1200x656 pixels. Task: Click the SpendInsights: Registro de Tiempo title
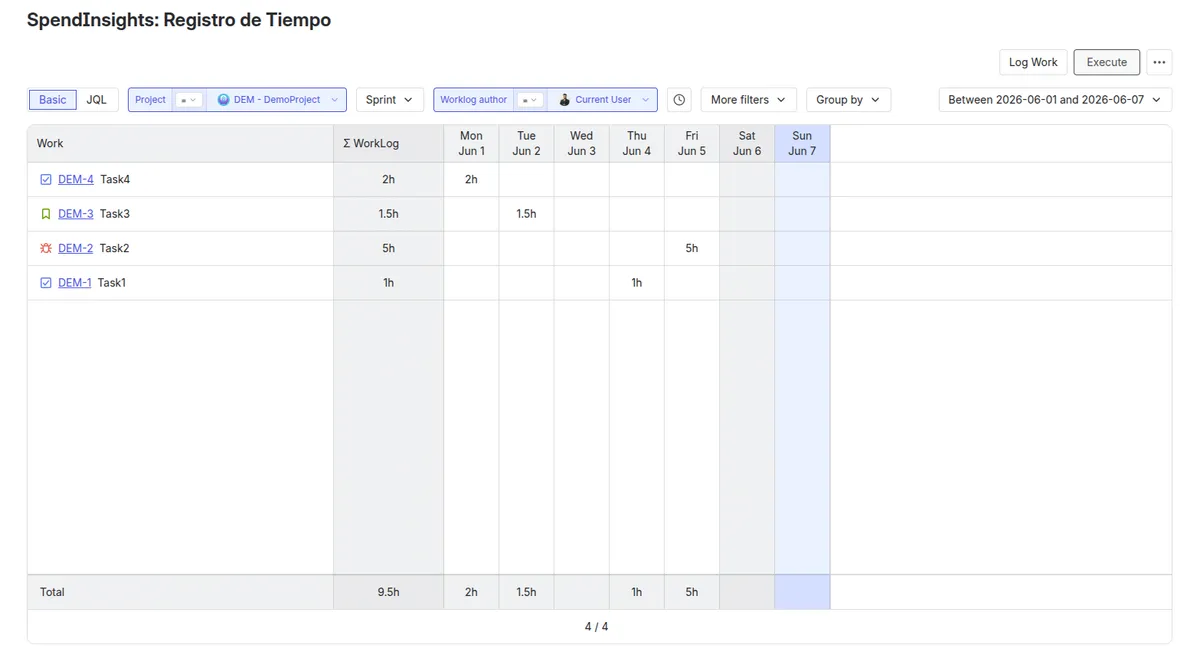(x=179, y=20)
